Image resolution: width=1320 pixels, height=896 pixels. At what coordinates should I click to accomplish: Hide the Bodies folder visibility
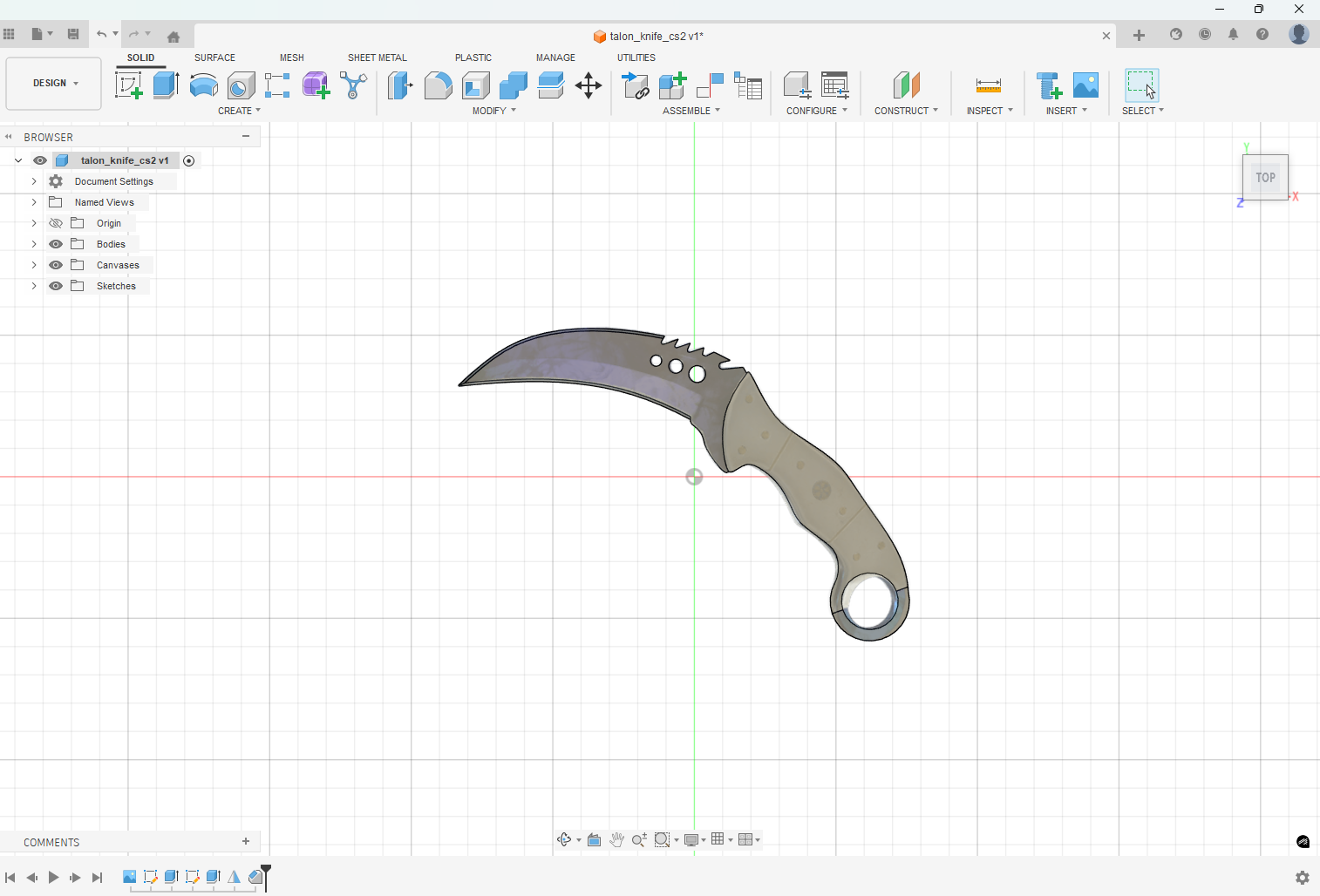56,244
